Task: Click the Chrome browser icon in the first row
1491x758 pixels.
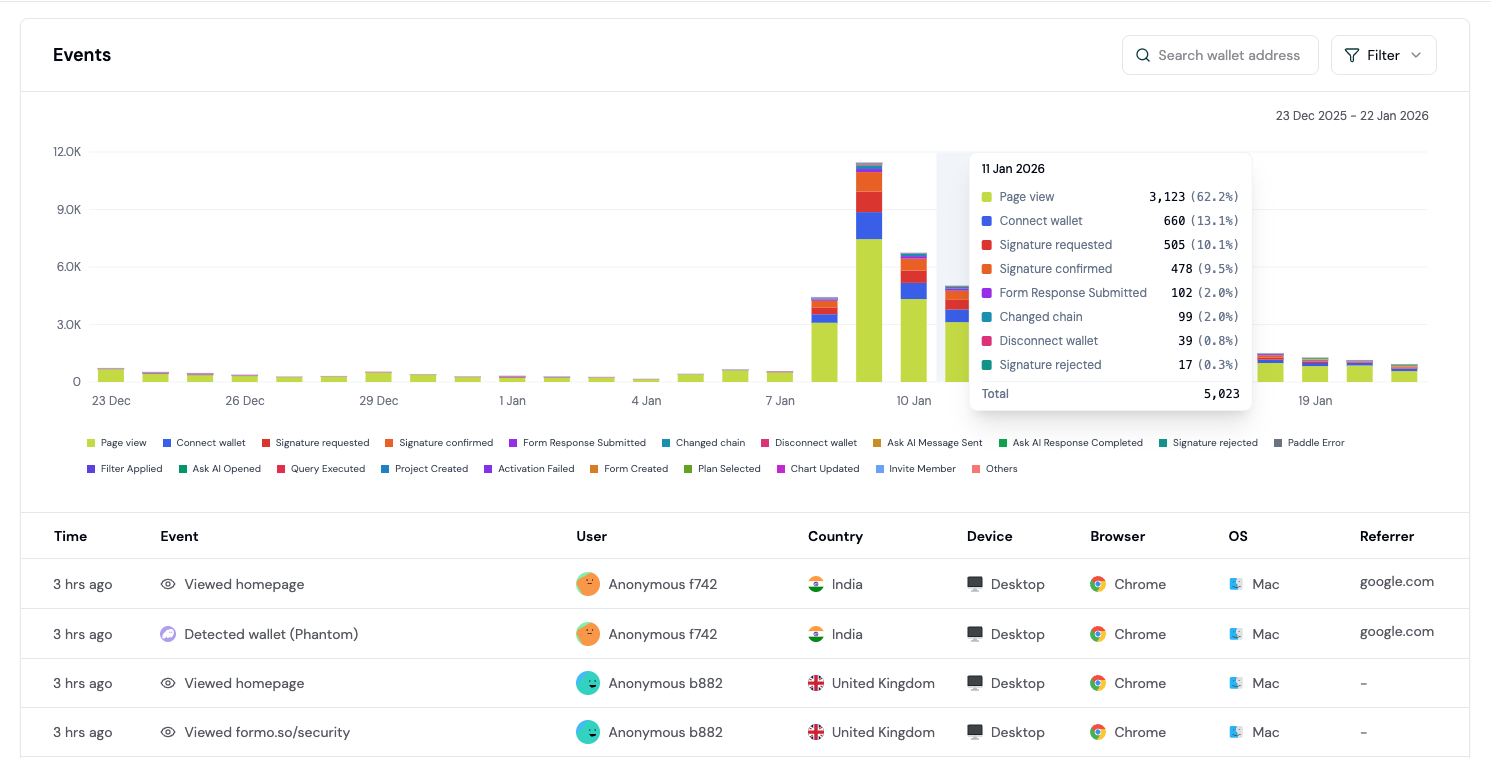Action: pos(1099,584)
